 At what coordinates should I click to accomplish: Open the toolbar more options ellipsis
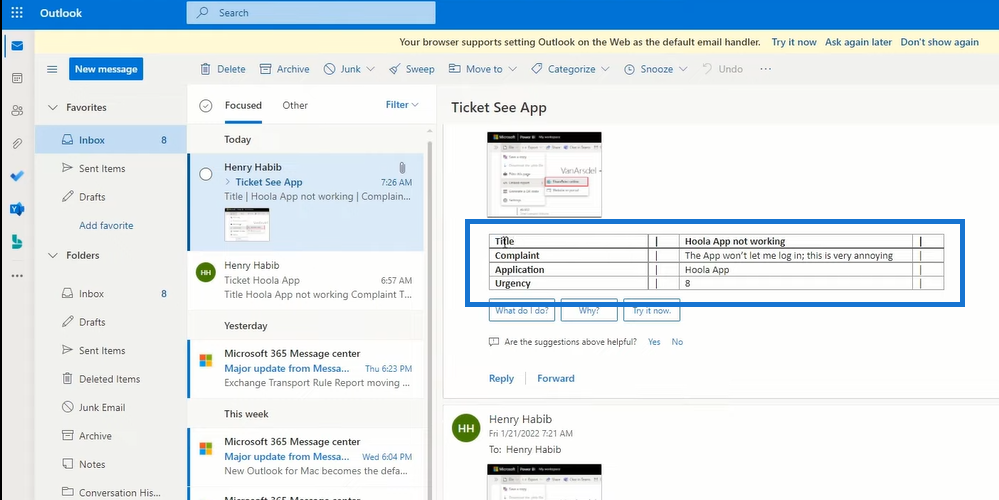(x=766, y=69)
